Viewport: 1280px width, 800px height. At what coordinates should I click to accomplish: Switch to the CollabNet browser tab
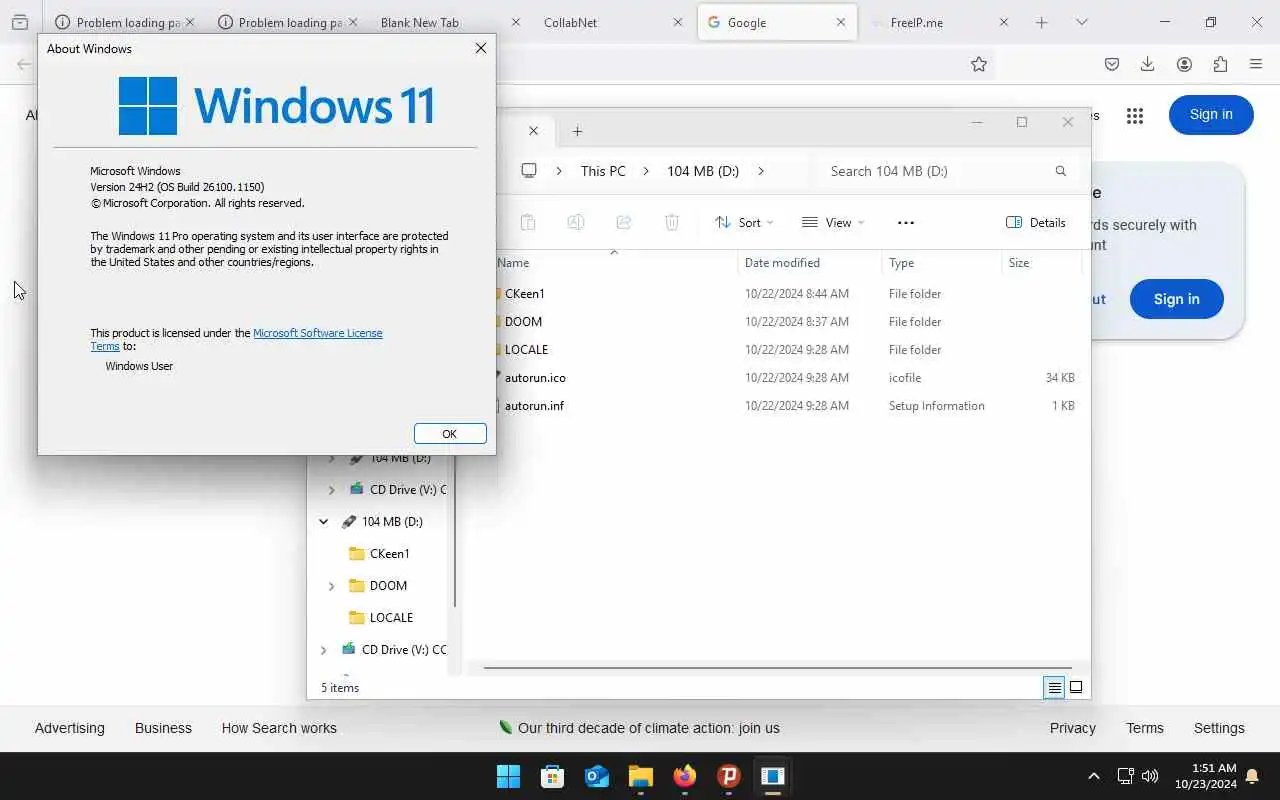570,22
